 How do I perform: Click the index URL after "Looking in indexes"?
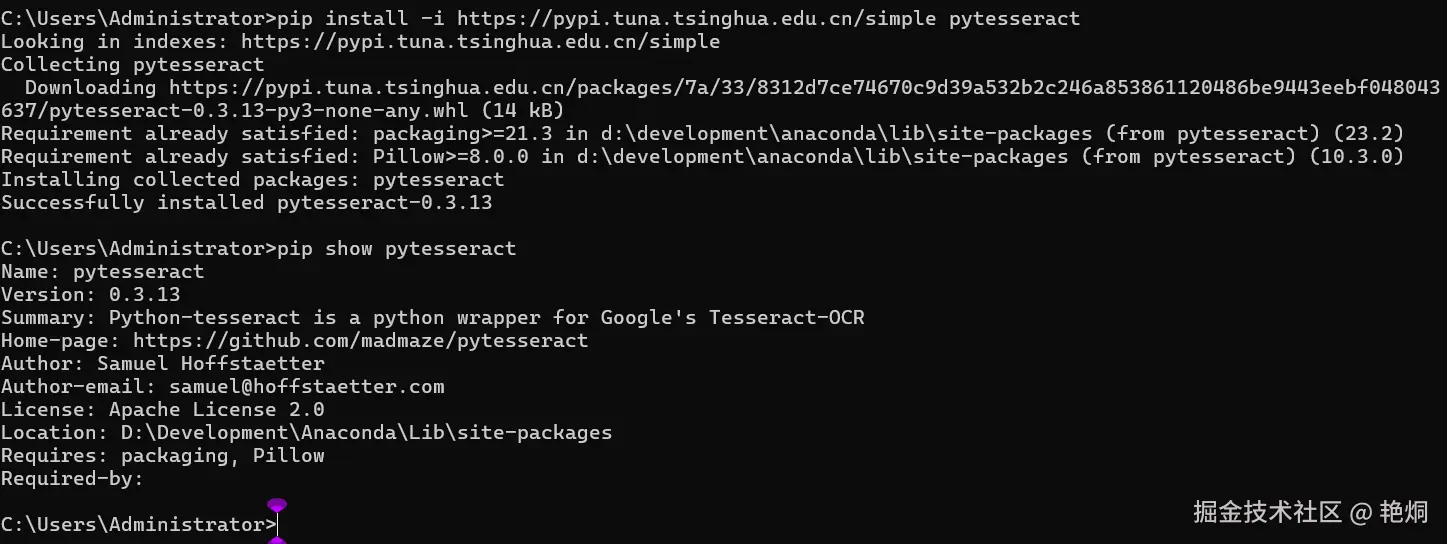[480, 41]
